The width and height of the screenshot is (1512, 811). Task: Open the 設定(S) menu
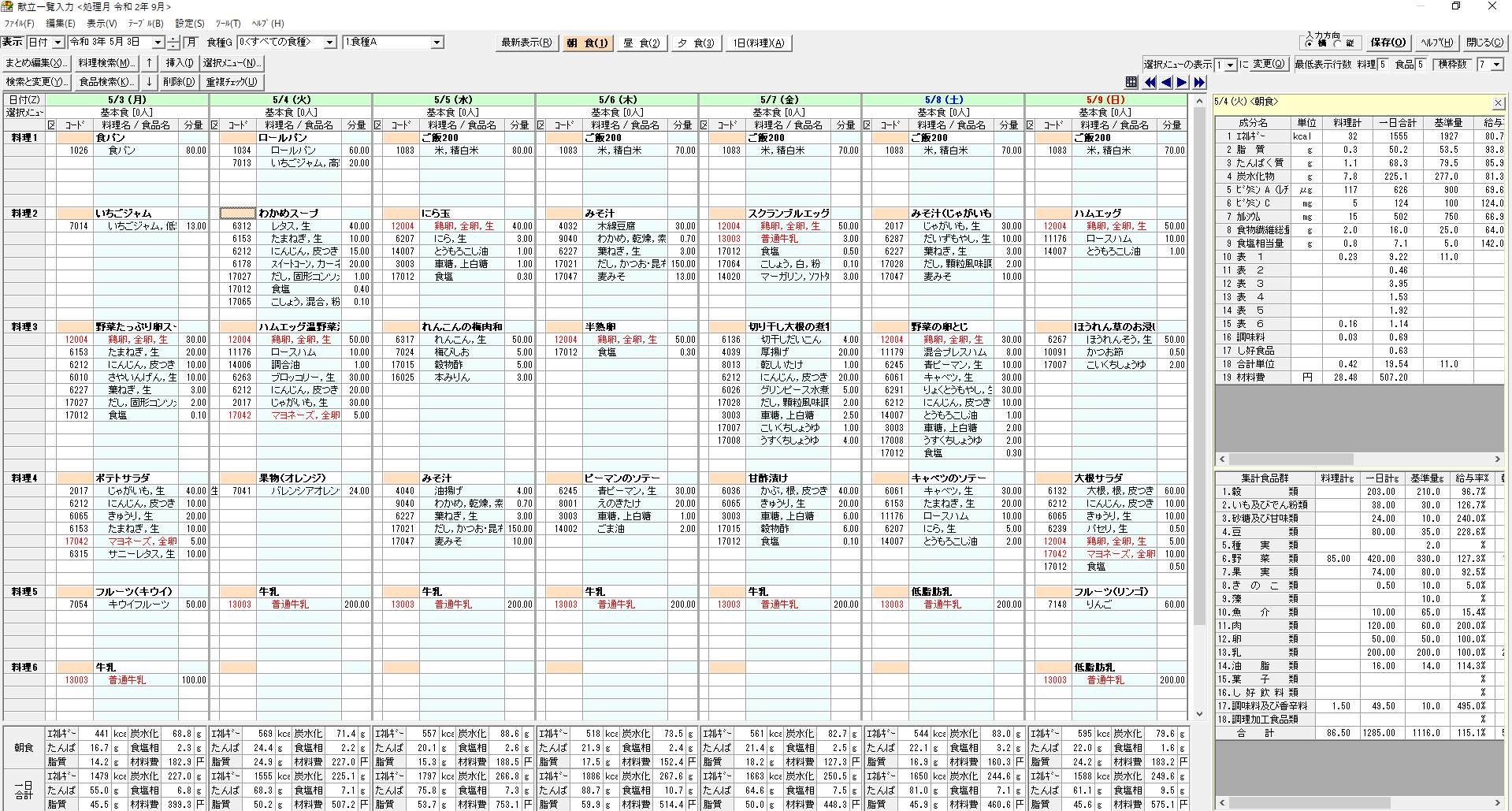[x=190, y=24]
